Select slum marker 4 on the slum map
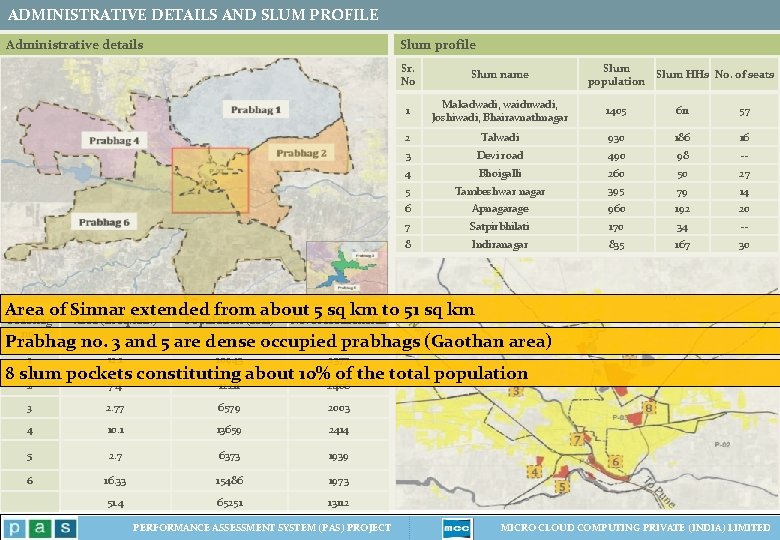Image resolution: width=780 pixels, height=540 pixels. (x=534, y=472)
